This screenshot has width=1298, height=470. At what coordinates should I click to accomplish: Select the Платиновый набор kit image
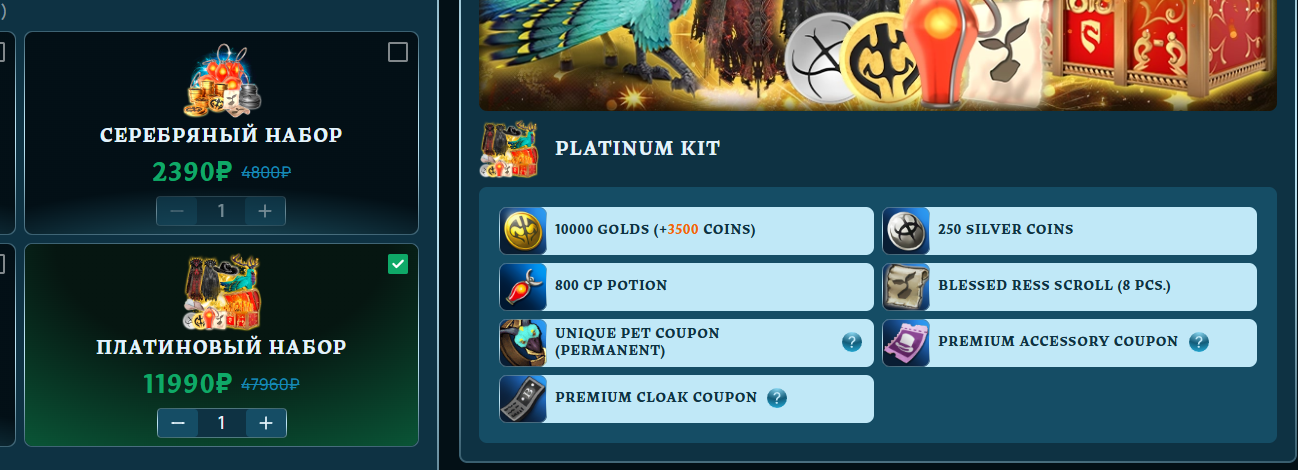coord(222,293)
